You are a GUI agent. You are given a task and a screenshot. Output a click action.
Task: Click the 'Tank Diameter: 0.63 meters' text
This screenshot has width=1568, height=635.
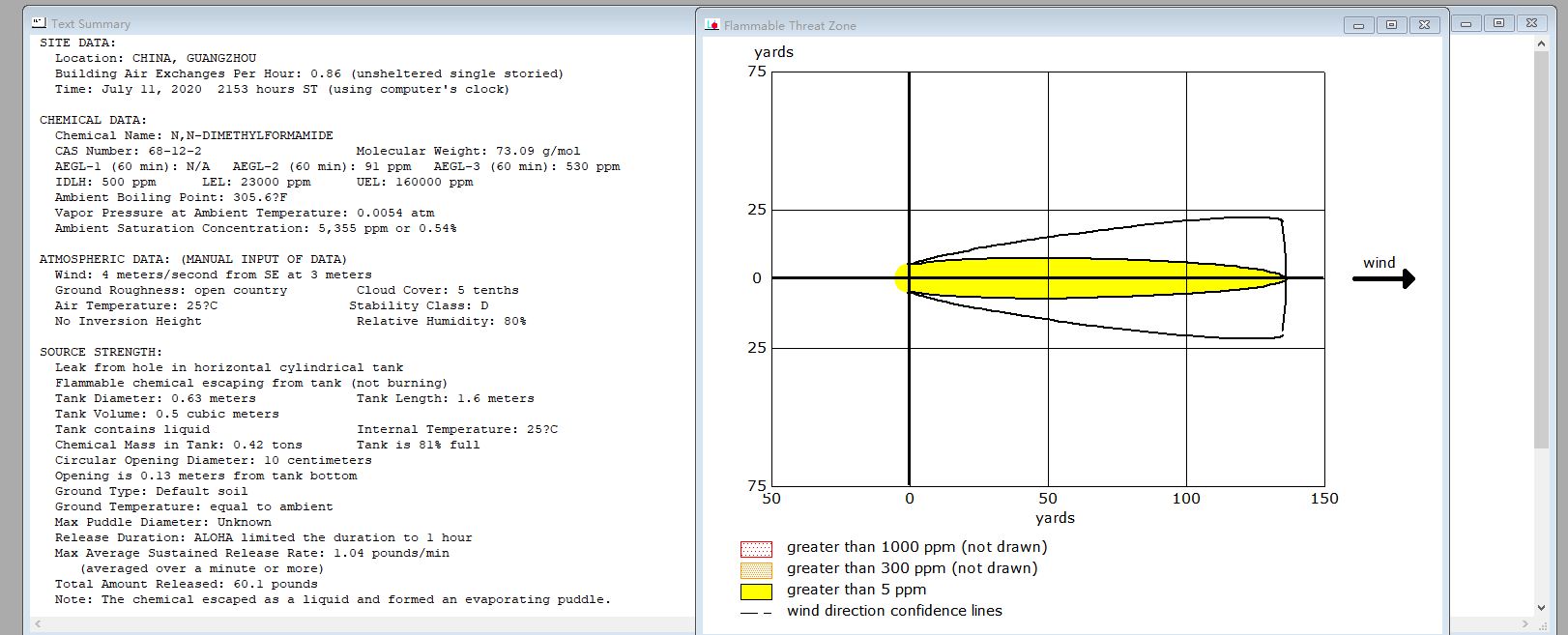(x=156, y=398)
